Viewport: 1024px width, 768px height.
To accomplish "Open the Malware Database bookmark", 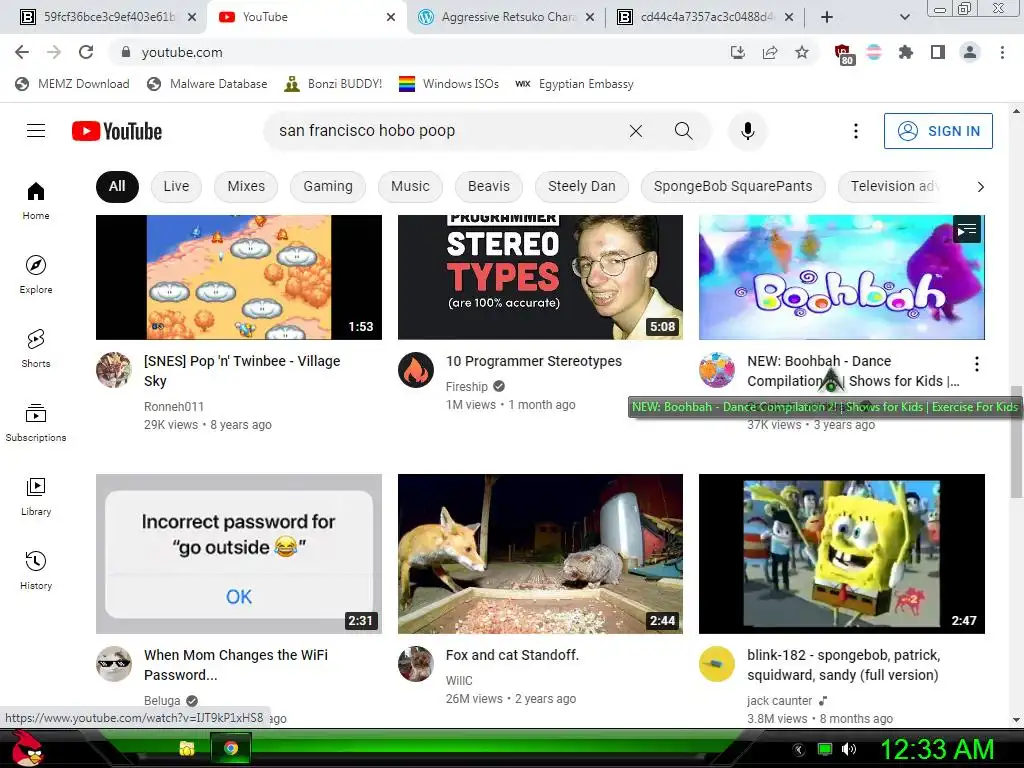I will click(x=207, y=84).
